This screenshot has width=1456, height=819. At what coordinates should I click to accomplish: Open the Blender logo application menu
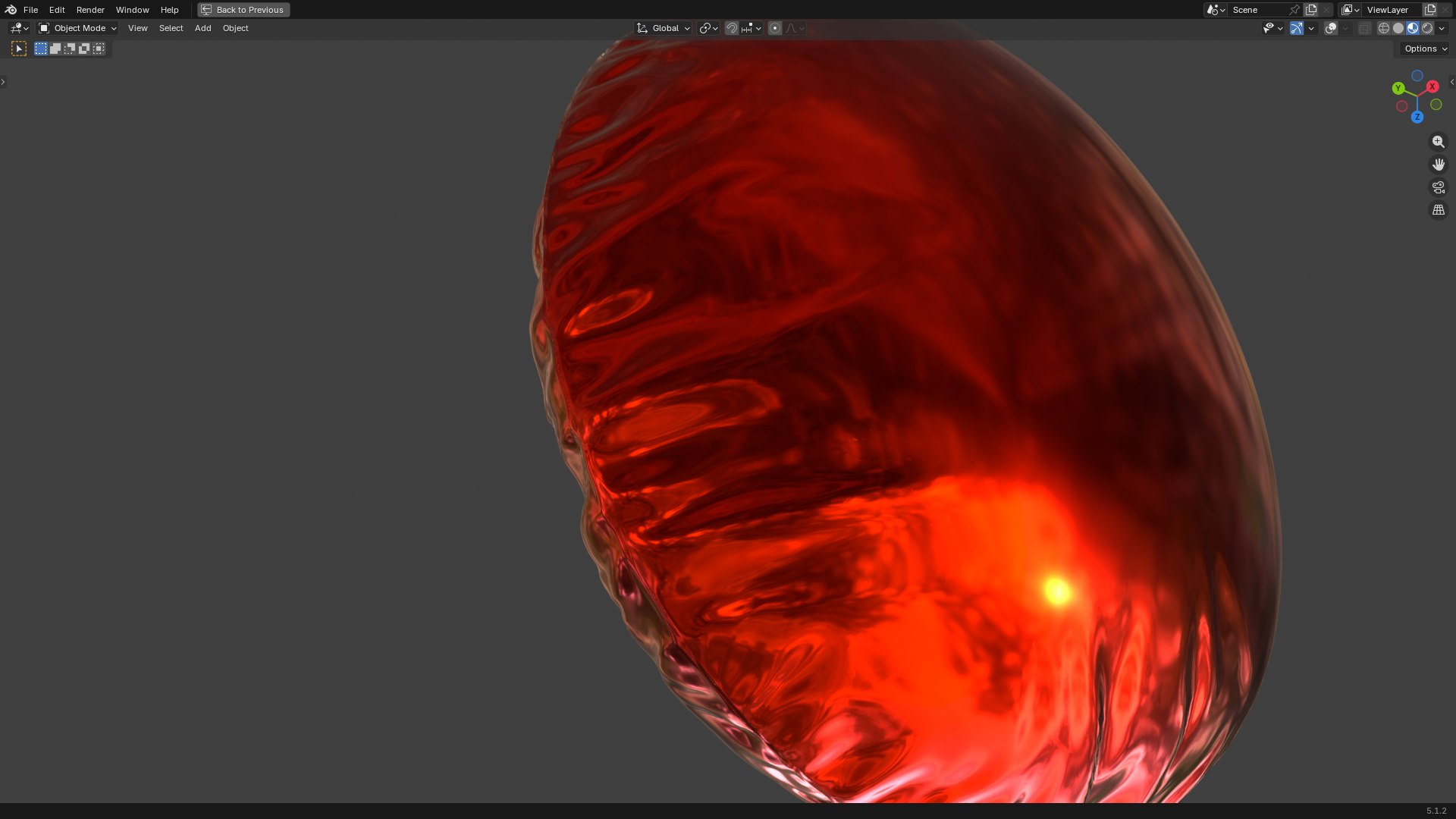coord(11,10)
